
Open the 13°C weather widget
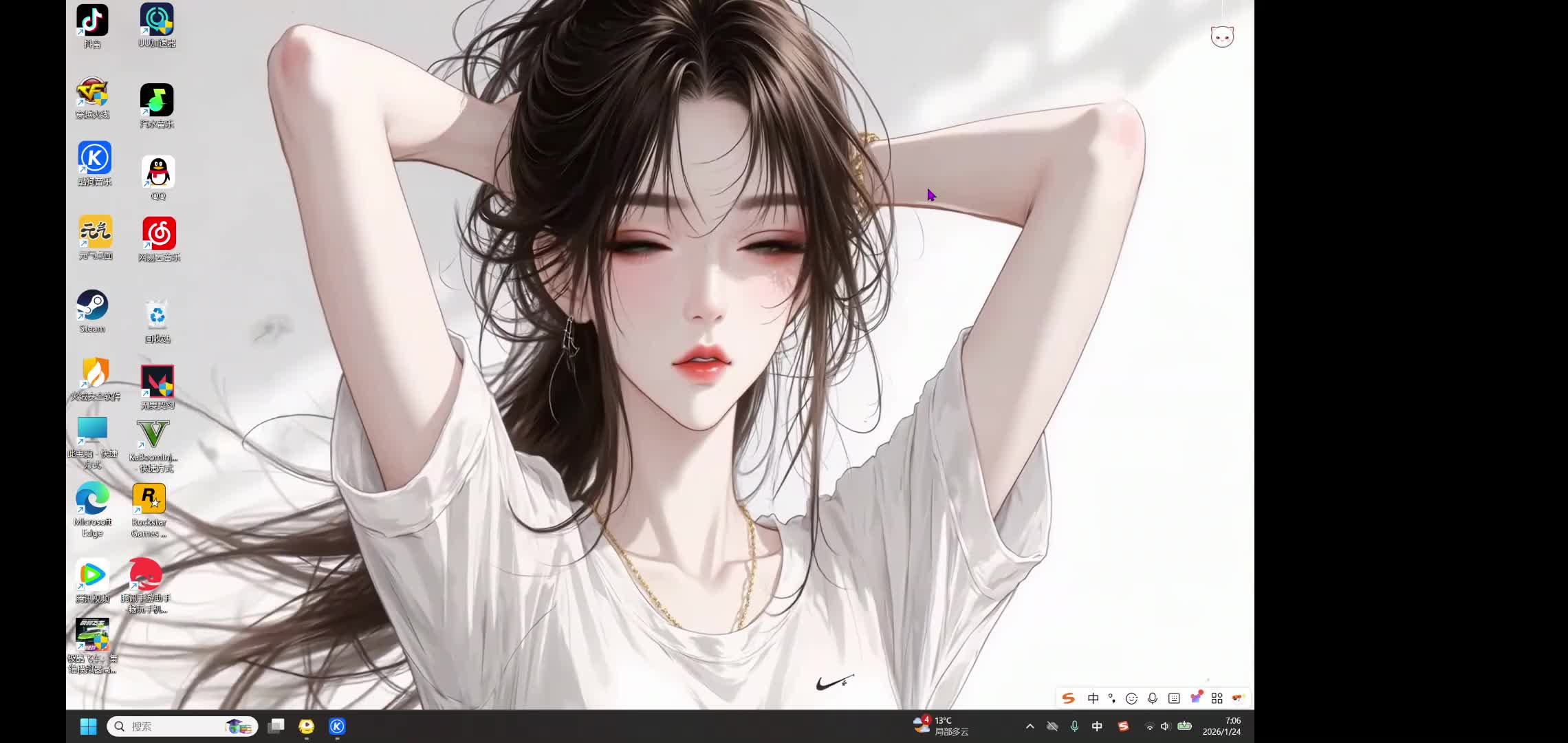pyautogui.click(x=942, y=725)
